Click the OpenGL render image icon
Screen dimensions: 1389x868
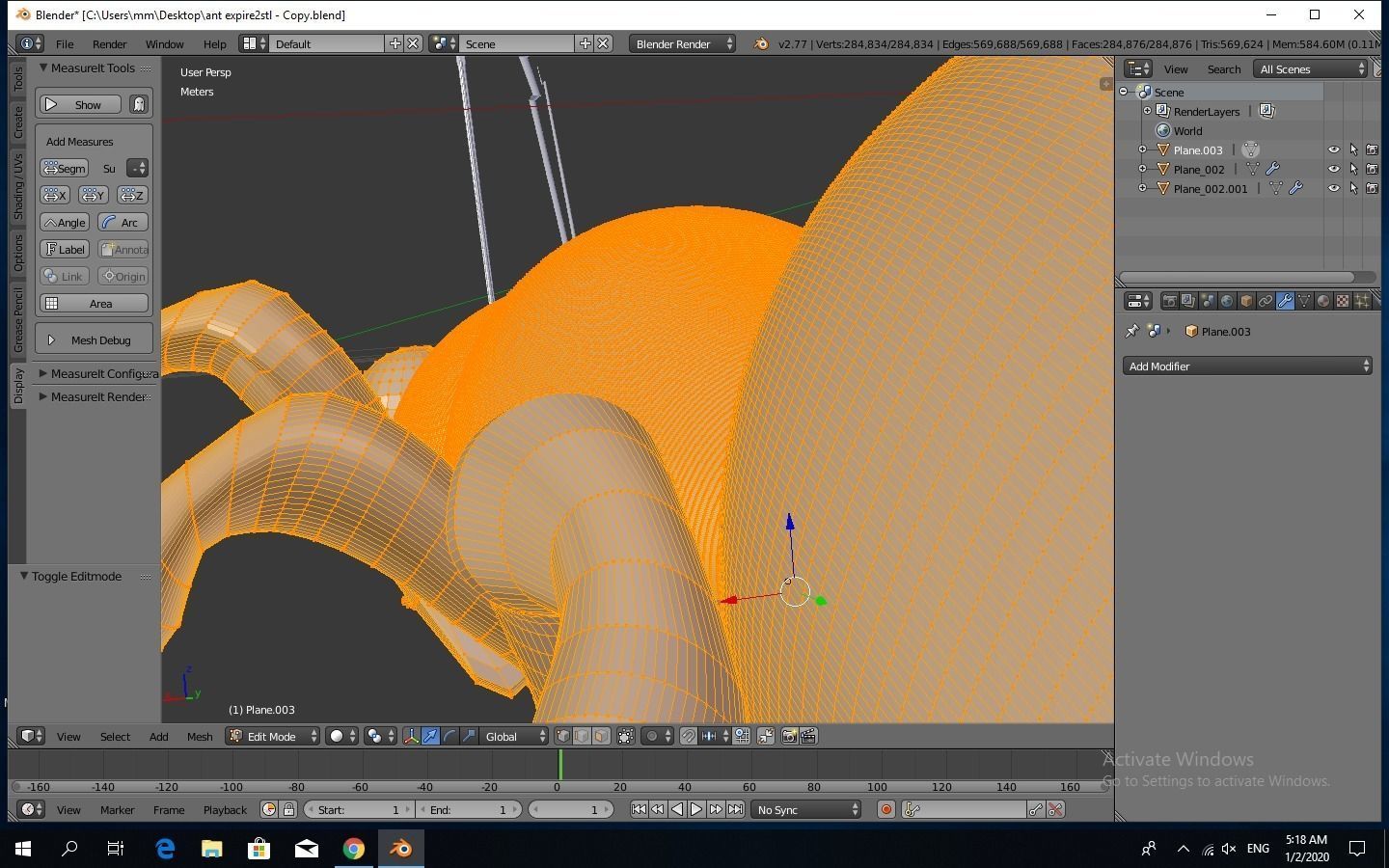pos(789,737)
